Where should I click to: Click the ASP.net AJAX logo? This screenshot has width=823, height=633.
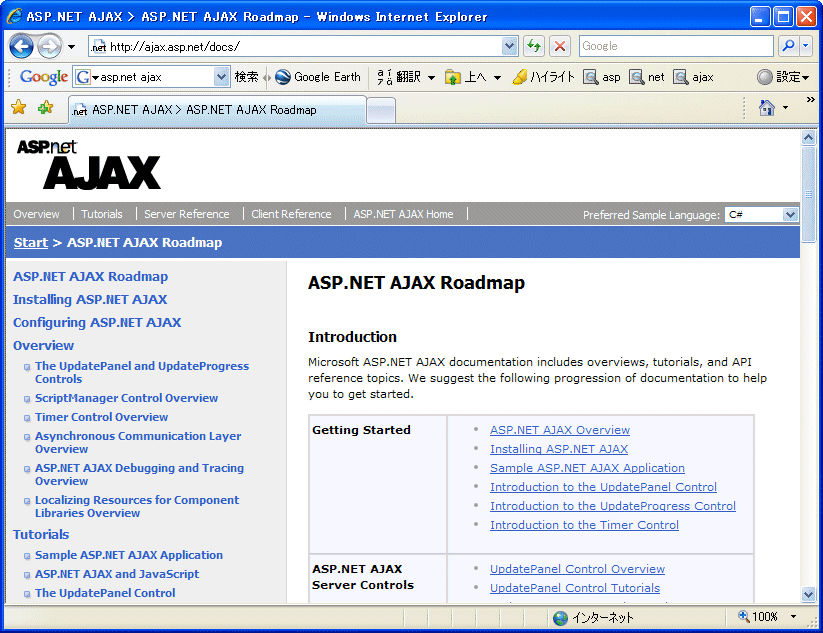click(88, 164)
